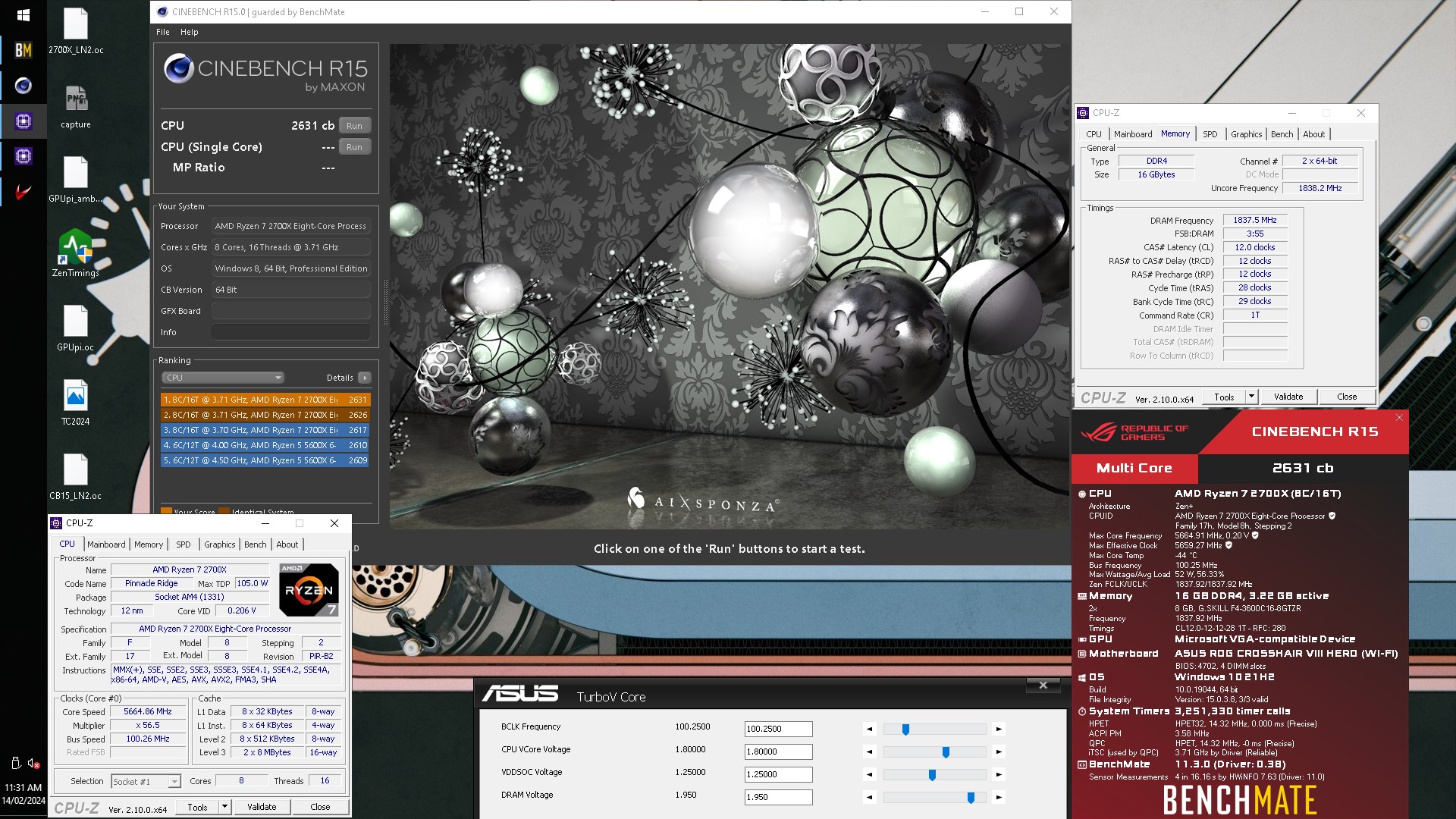Image resolution: width=1456 pixels, height=819 pixels.
Task: Open Bench tab in Memory CPU-Z window
Action: point(1282,134)
